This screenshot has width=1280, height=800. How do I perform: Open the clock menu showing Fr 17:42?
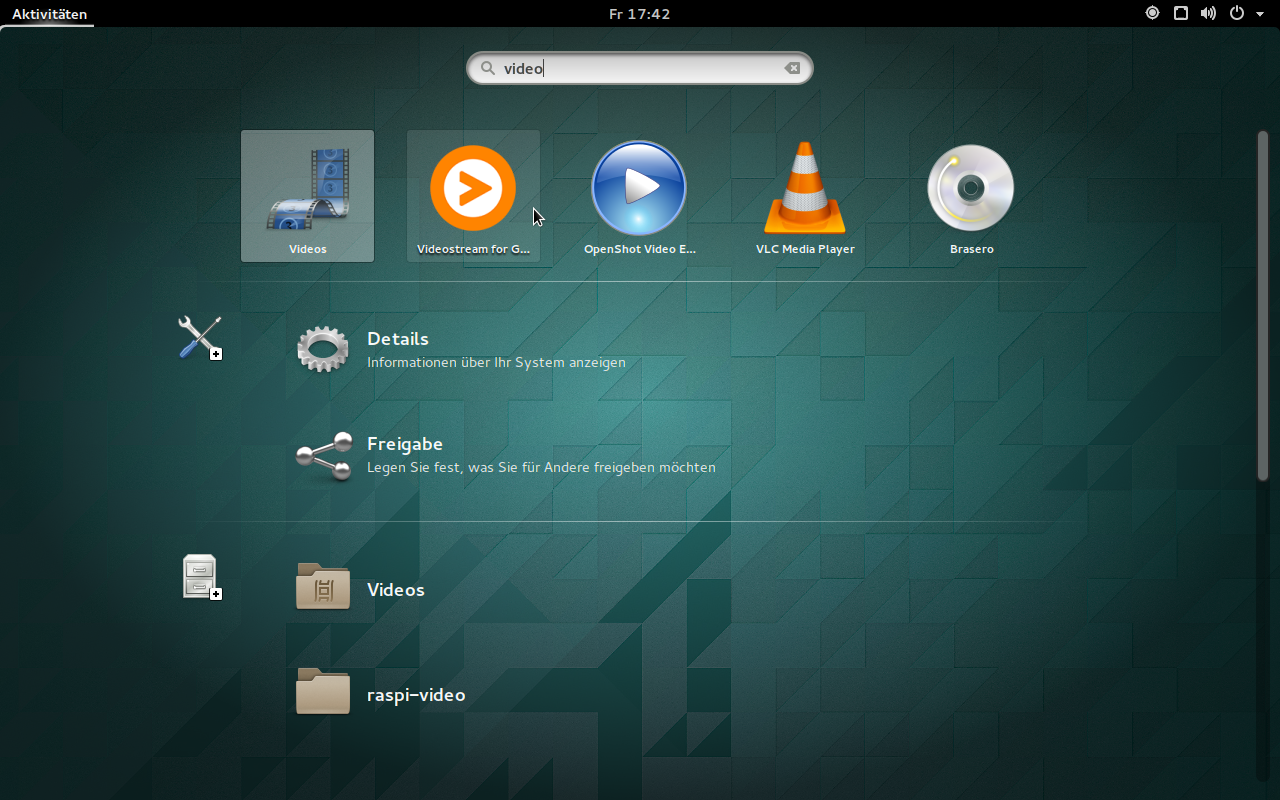[x=640, y=14]
